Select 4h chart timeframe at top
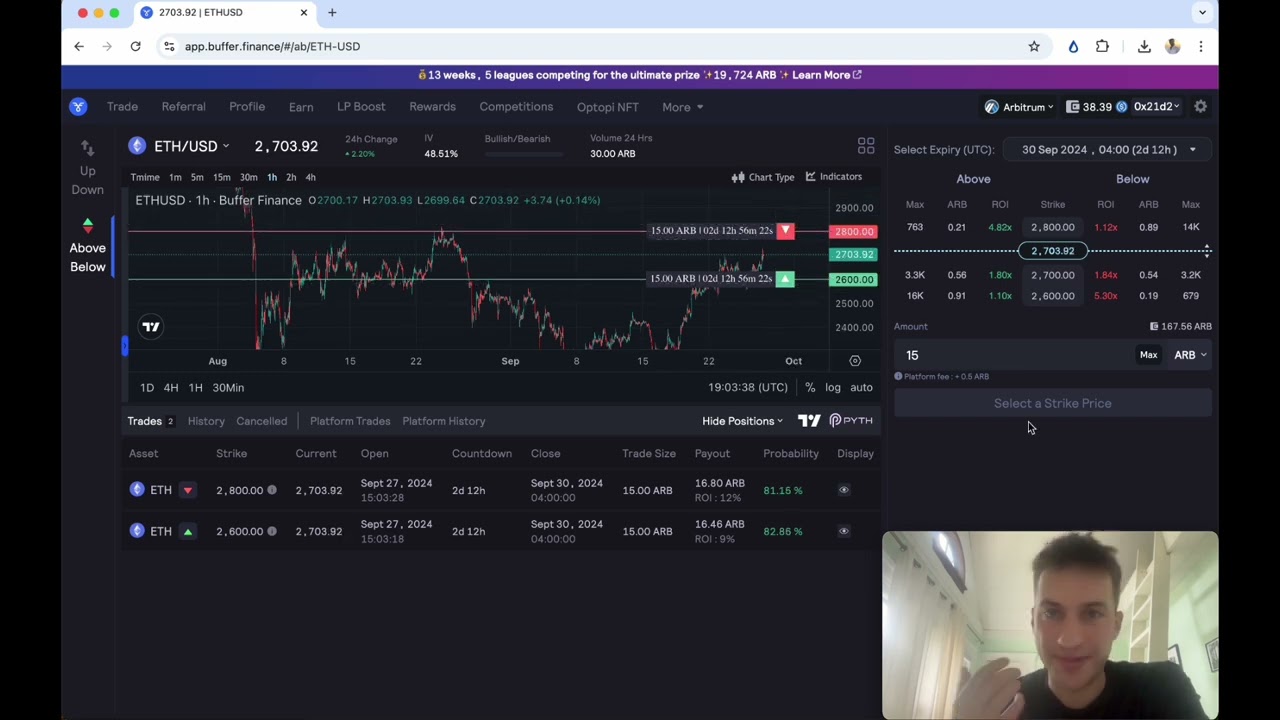The image size is (1280, 720). [310, 177]
